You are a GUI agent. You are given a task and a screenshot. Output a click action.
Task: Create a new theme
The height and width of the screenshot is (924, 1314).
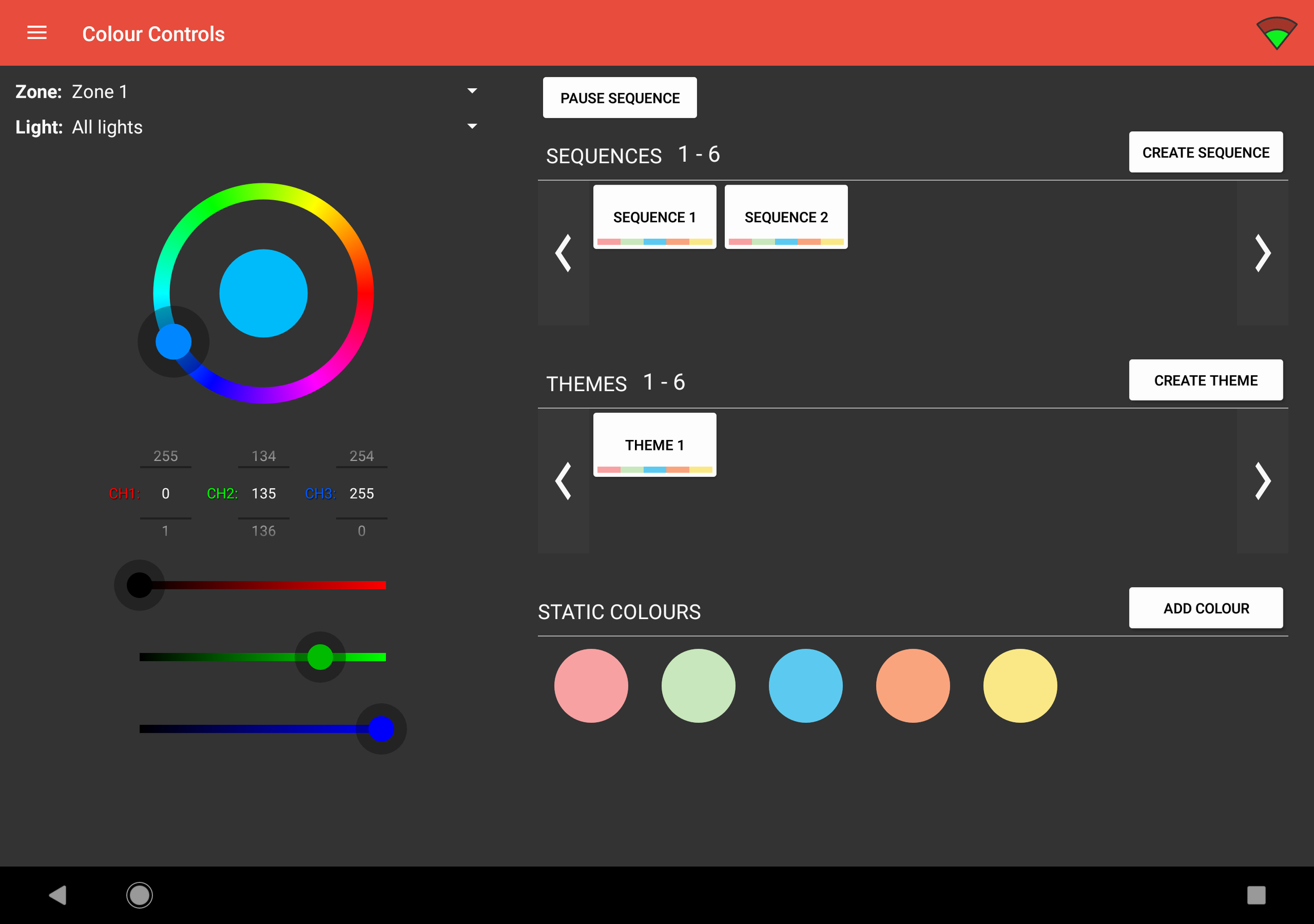[x=1206, y=380]
